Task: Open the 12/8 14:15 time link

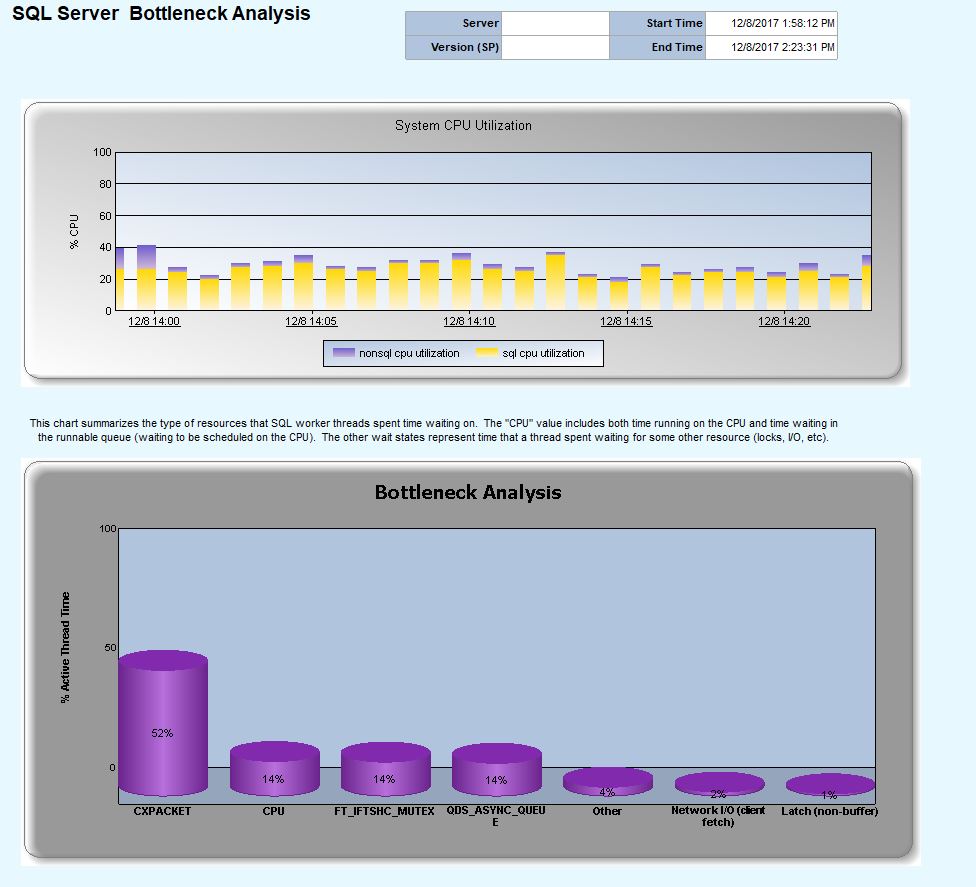Action: coord(626,321)
